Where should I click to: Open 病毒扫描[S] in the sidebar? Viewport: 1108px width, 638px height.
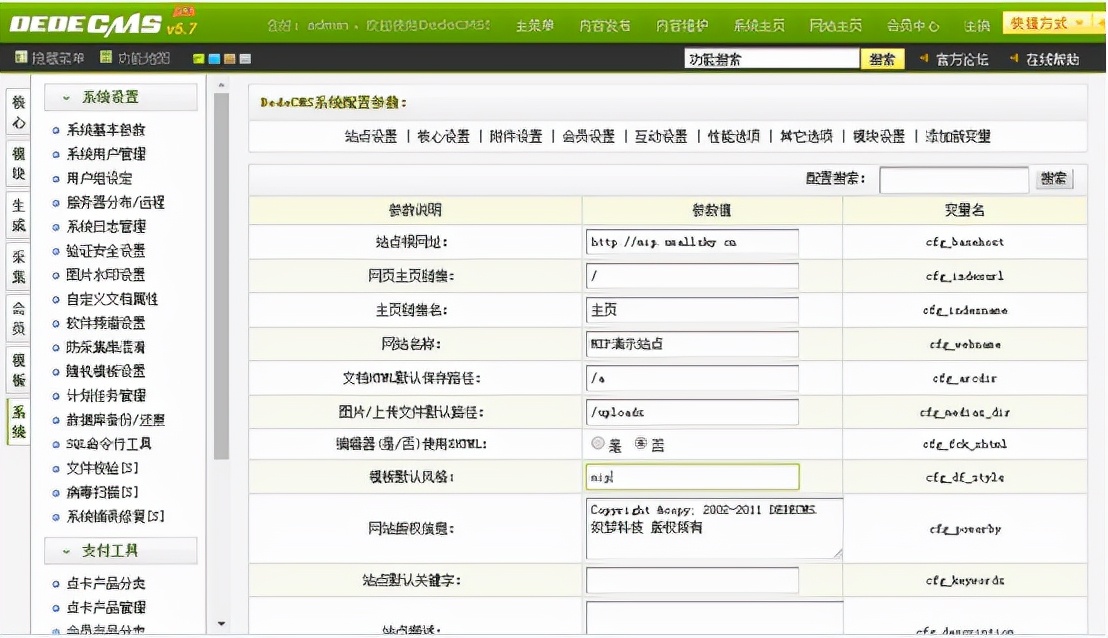[102, 492]
